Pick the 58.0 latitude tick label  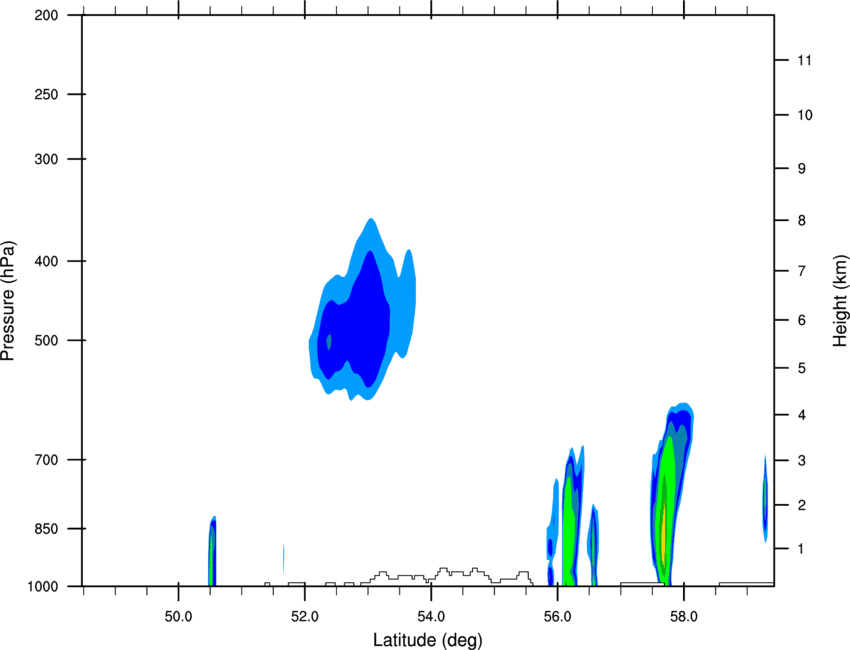click(684, 617)
